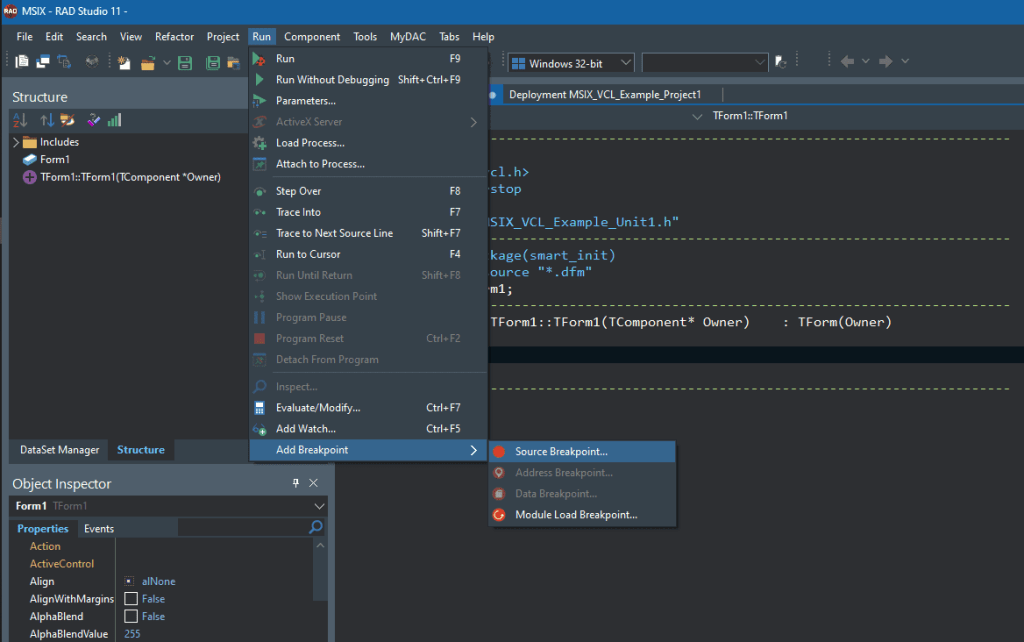Open the dropdown arrow beside Open folder icon
Image resolution: width=1024 pixels, height=642 pixels.
point(167,63)
